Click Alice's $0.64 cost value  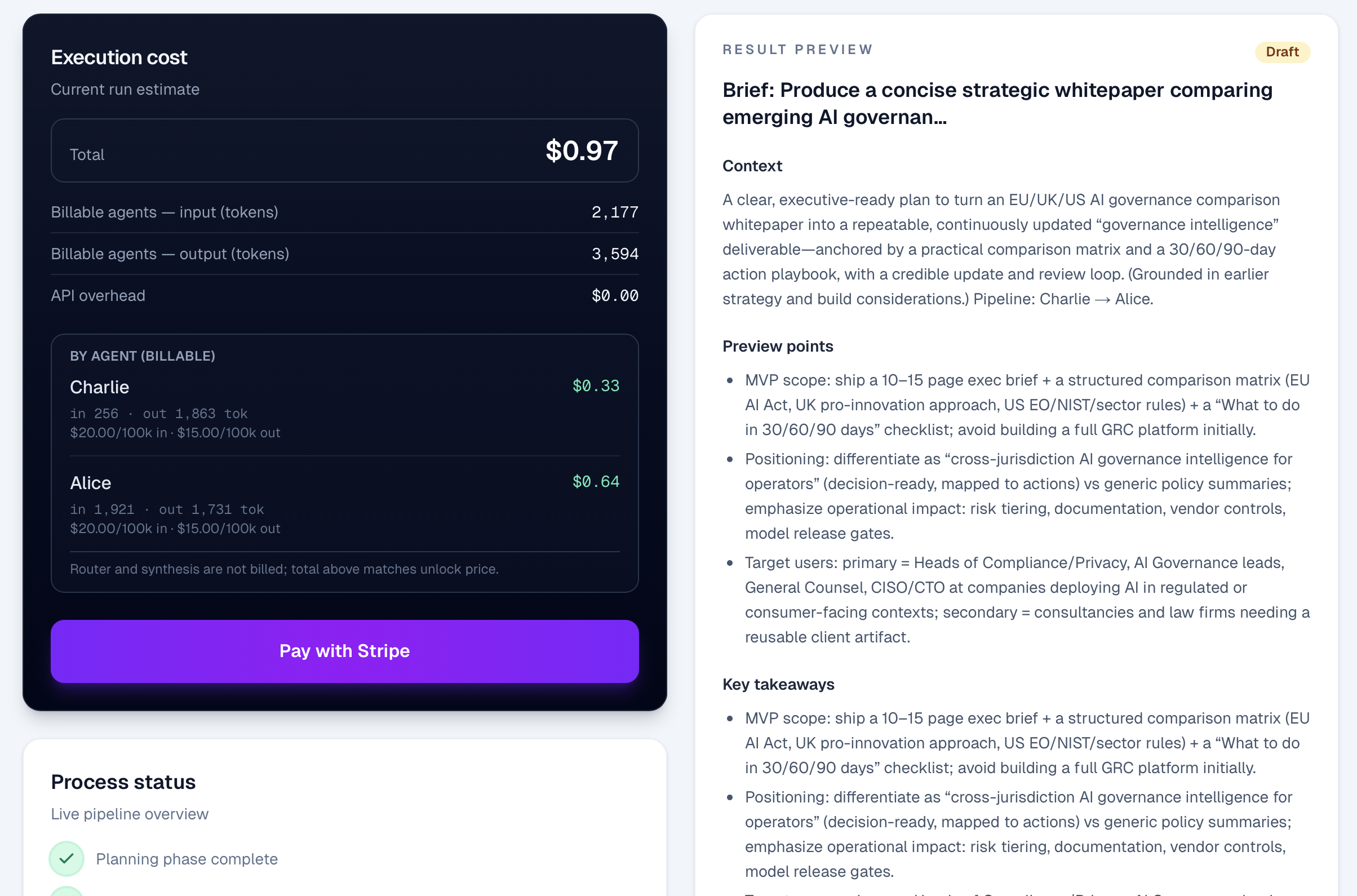click(x=595, y=482)
